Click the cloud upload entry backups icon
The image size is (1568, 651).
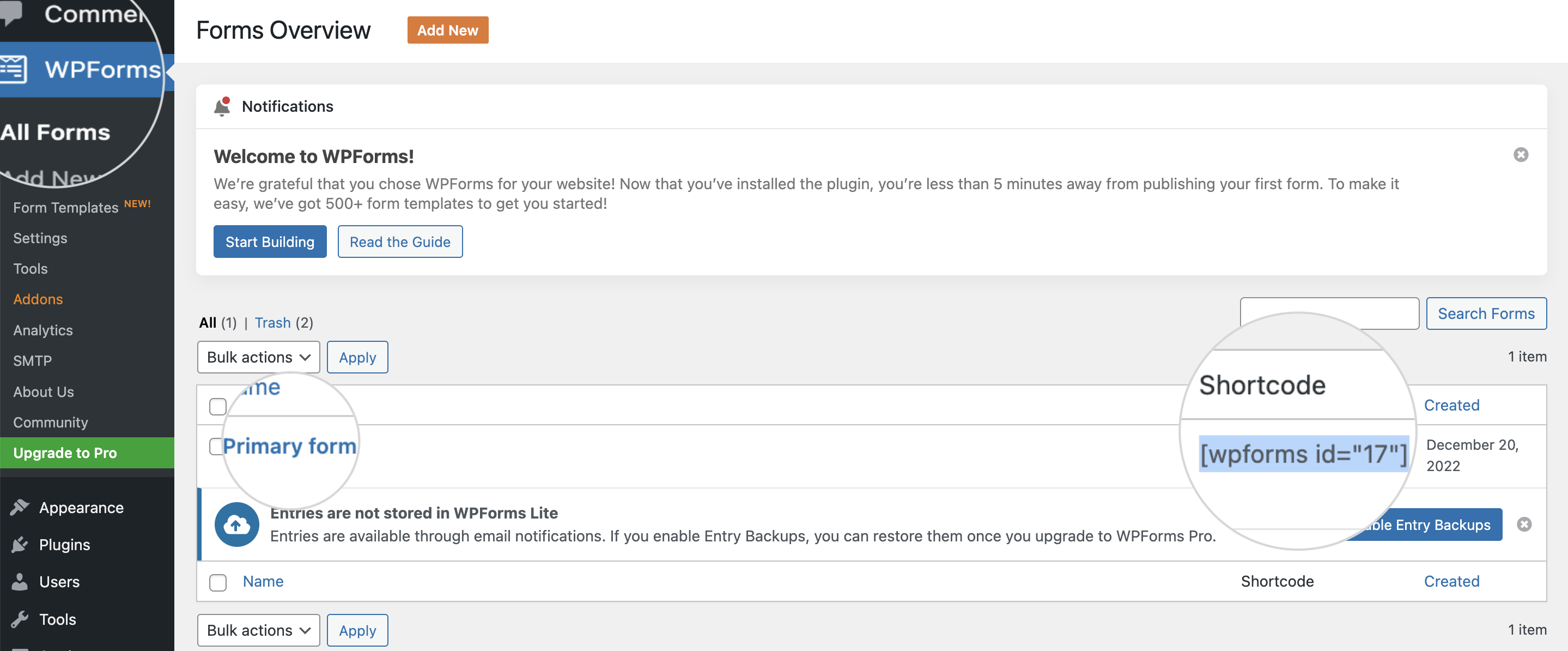point(237,525)
